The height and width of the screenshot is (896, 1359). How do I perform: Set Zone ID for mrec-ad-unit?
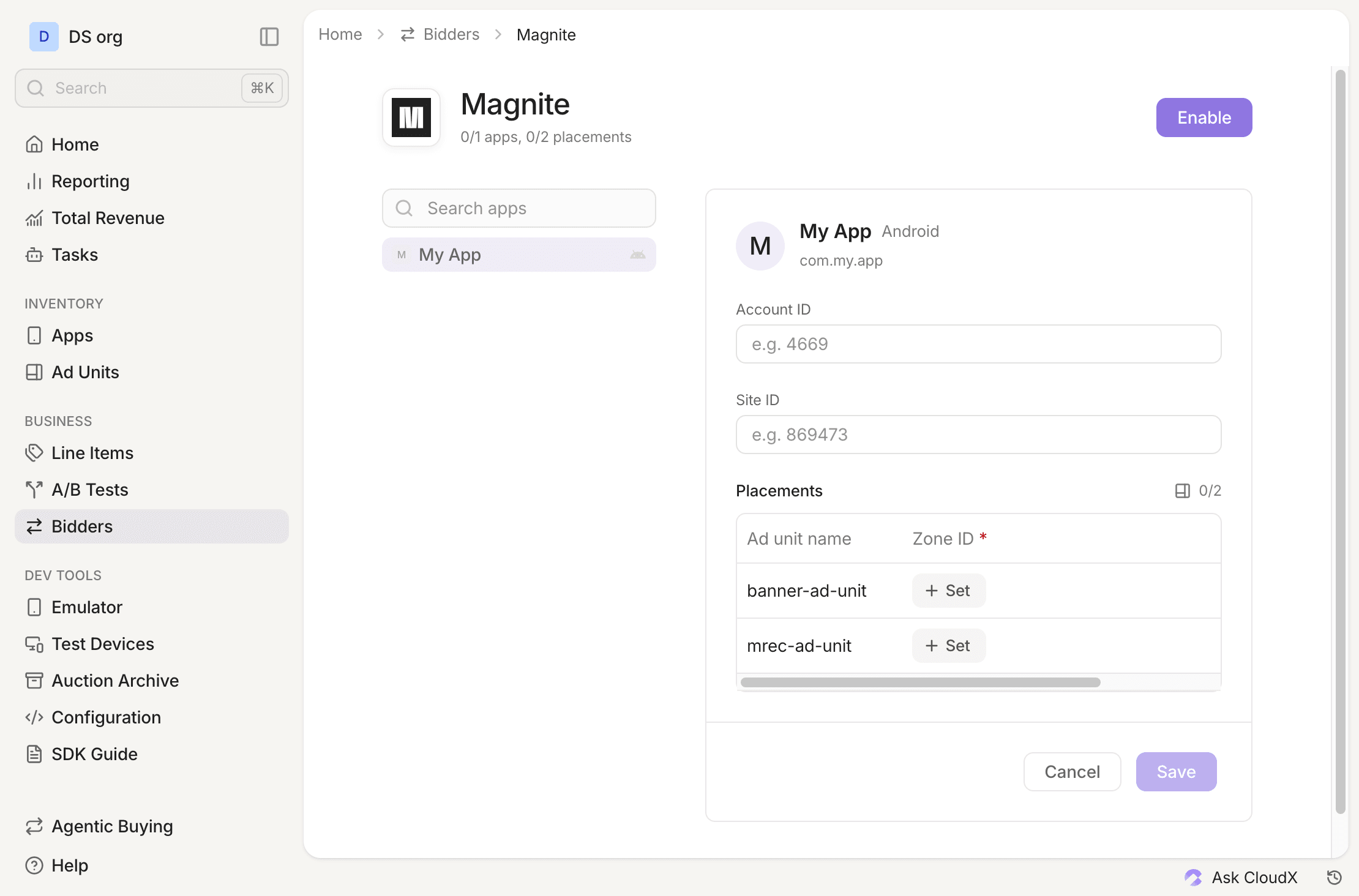[x=949, y=646]
